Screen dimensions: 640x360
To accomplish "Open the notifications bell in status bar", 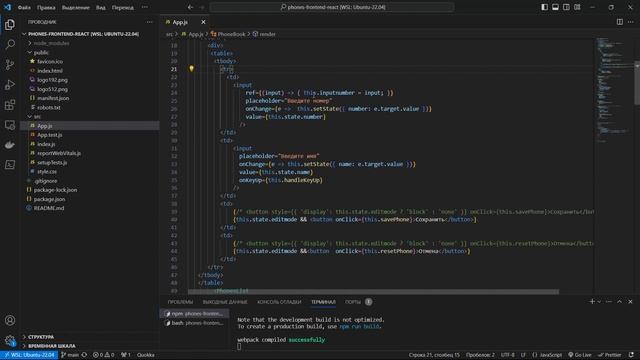I will pyautogui.click(x=631, y=355).
